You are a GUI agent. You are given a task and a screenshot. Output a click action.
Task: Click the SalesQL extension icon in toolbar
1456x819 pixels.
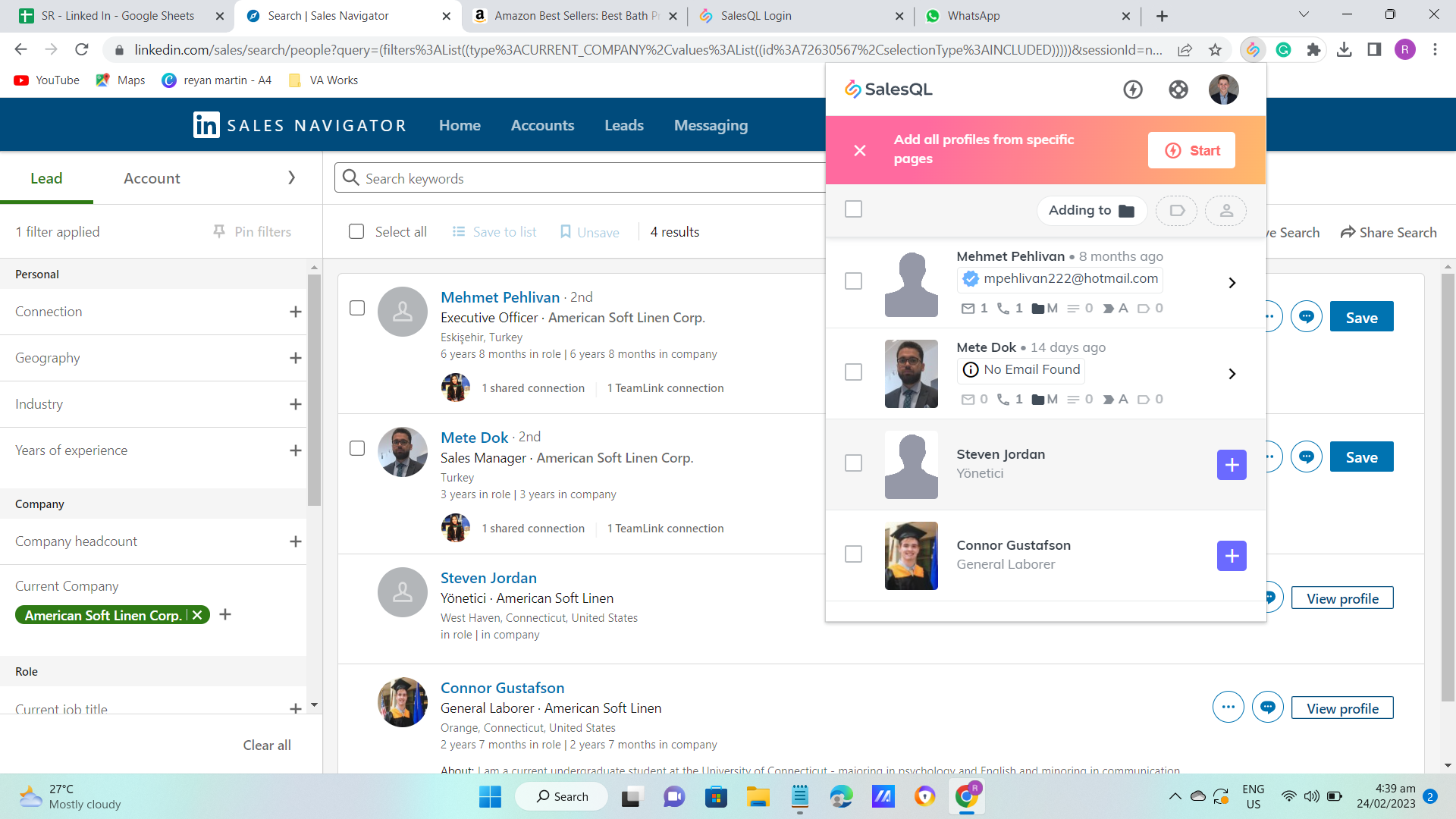click(x=1253, y=50)
